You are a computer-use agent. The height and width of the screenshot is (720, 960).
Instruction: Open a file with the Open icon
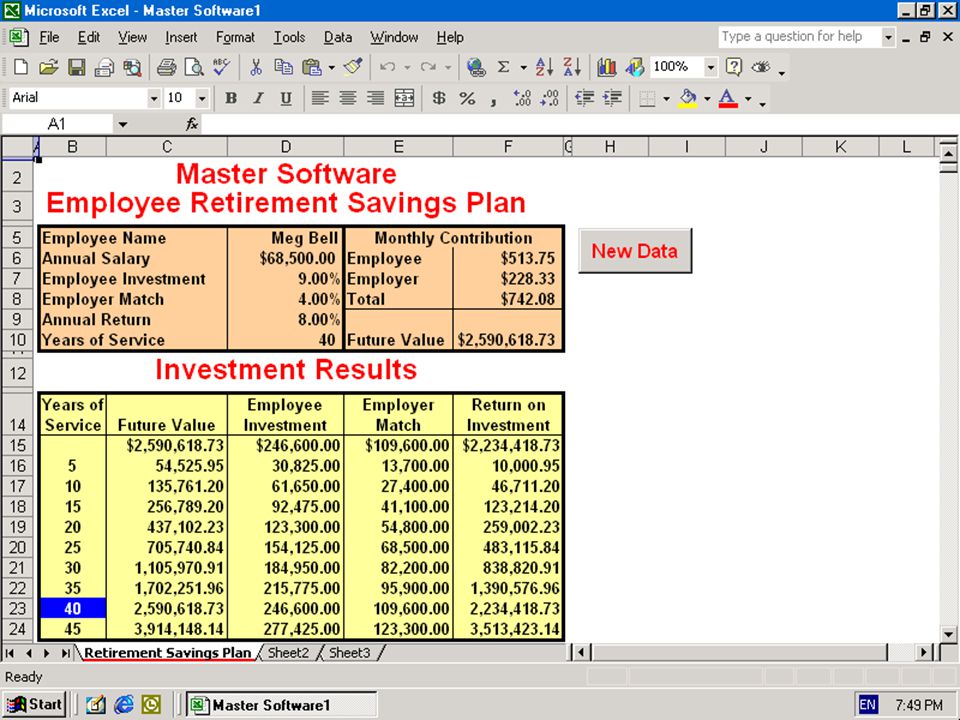(x=48, y=67)
